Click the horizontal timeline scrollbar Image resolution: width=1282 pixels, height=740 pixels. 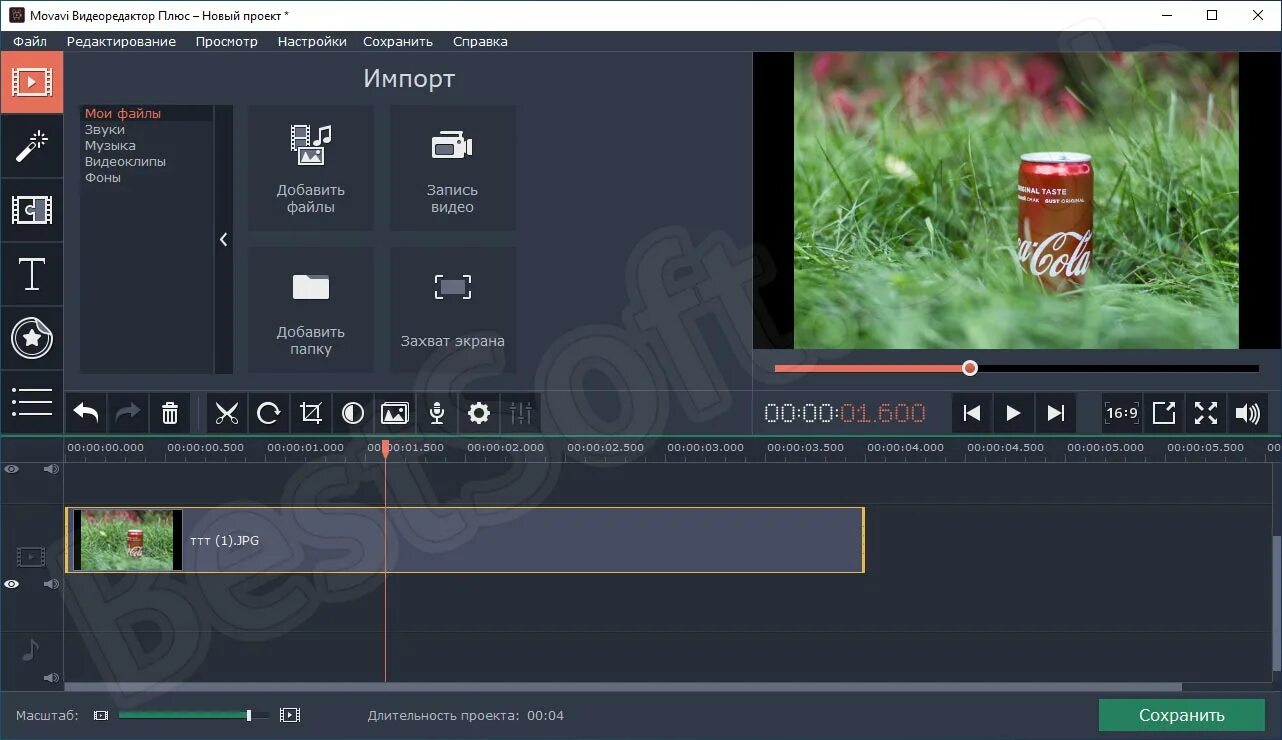click(x=623, y=687)
